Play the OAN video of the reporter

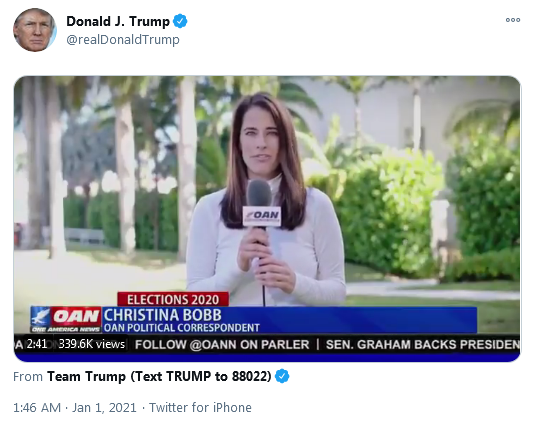click(267, 218)
